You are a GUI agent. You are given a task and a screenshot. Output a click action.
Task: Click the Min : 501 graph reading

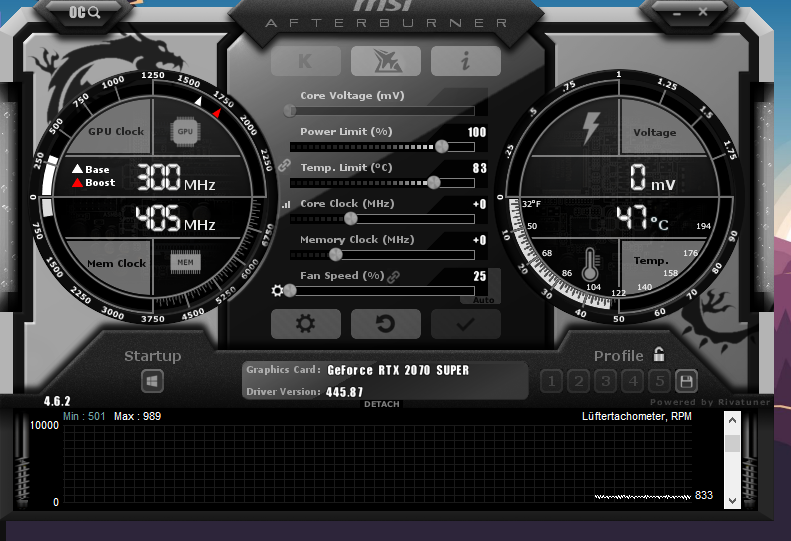click(x=84, y=416)
